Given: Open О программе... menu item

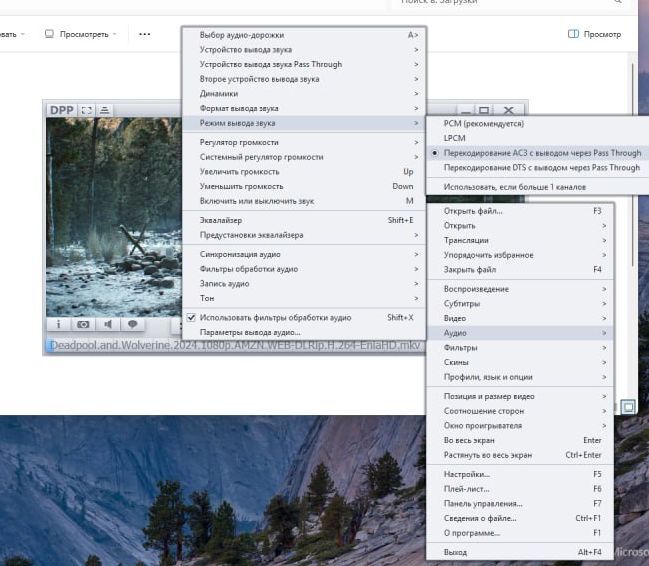Looking at the screenshot, I should tap(520, 533).
